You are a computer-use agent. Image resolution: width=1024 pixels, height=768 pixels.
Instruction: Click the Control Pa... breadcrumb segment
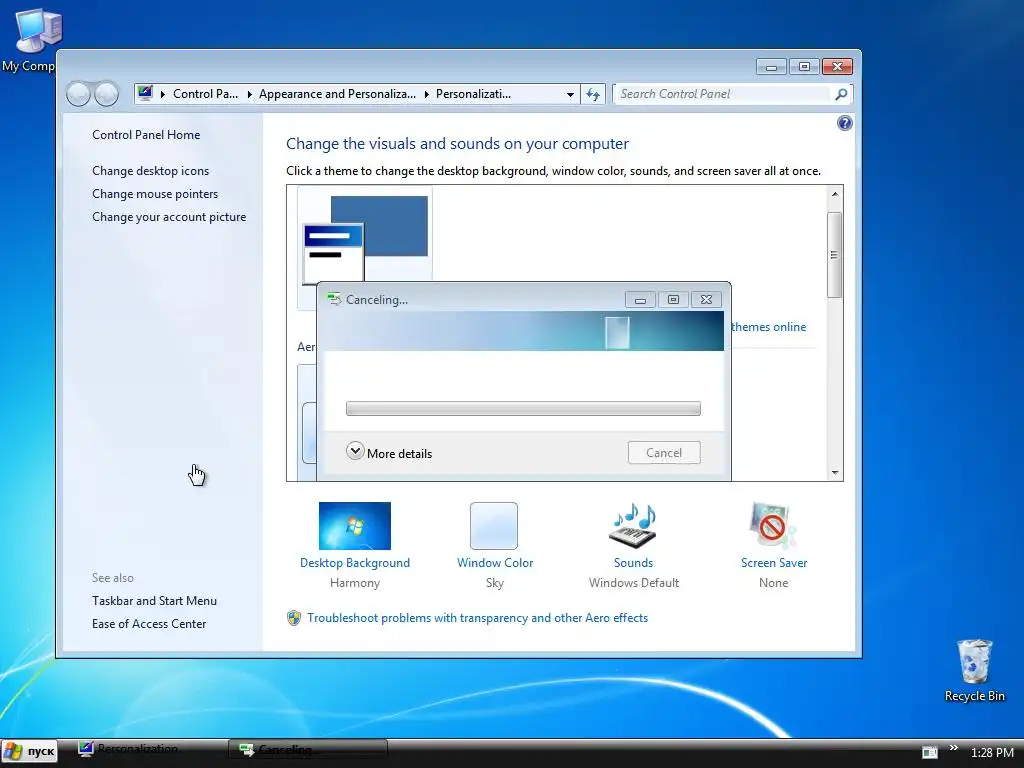pos(206,94)
